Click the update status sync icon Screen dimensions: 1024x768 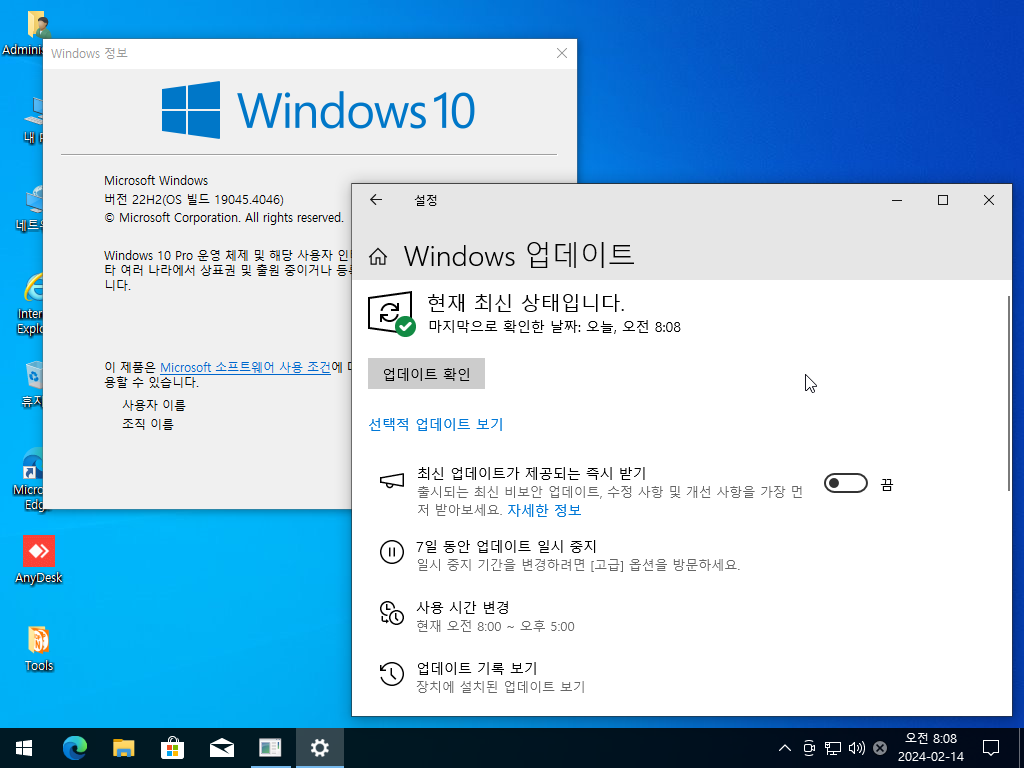click(391, 313)
